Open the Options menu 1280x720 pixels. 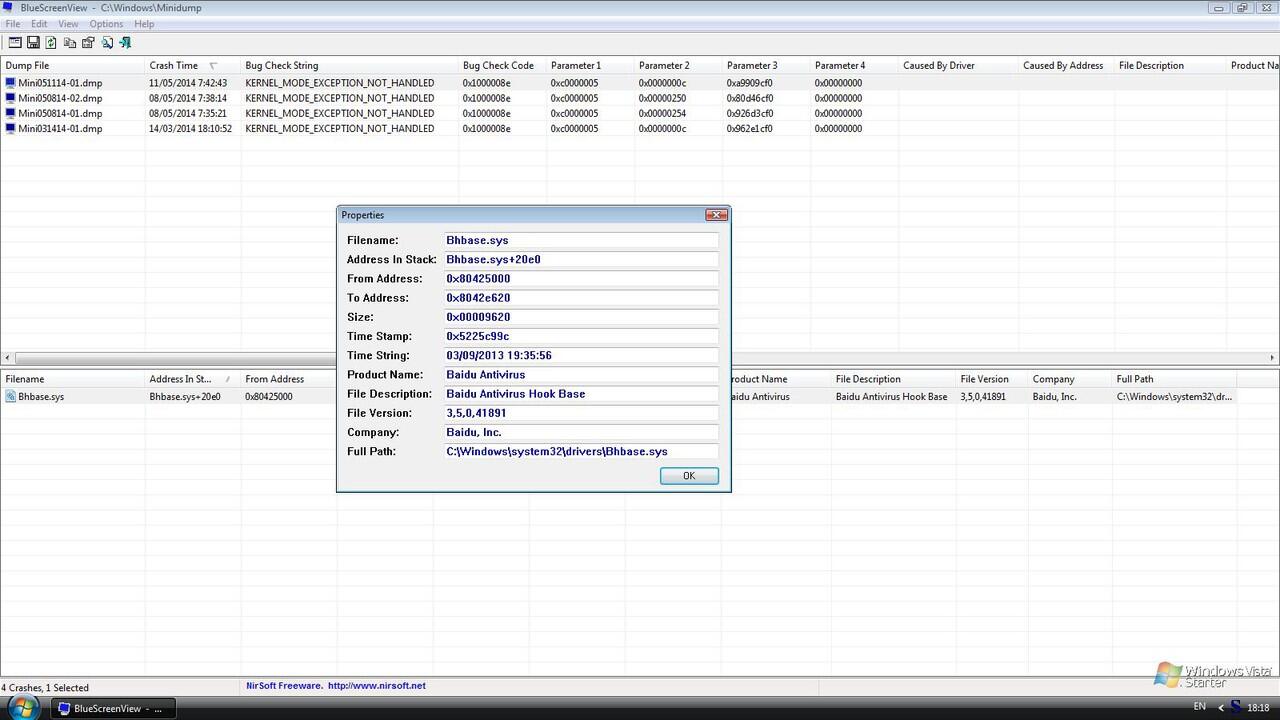106,24
